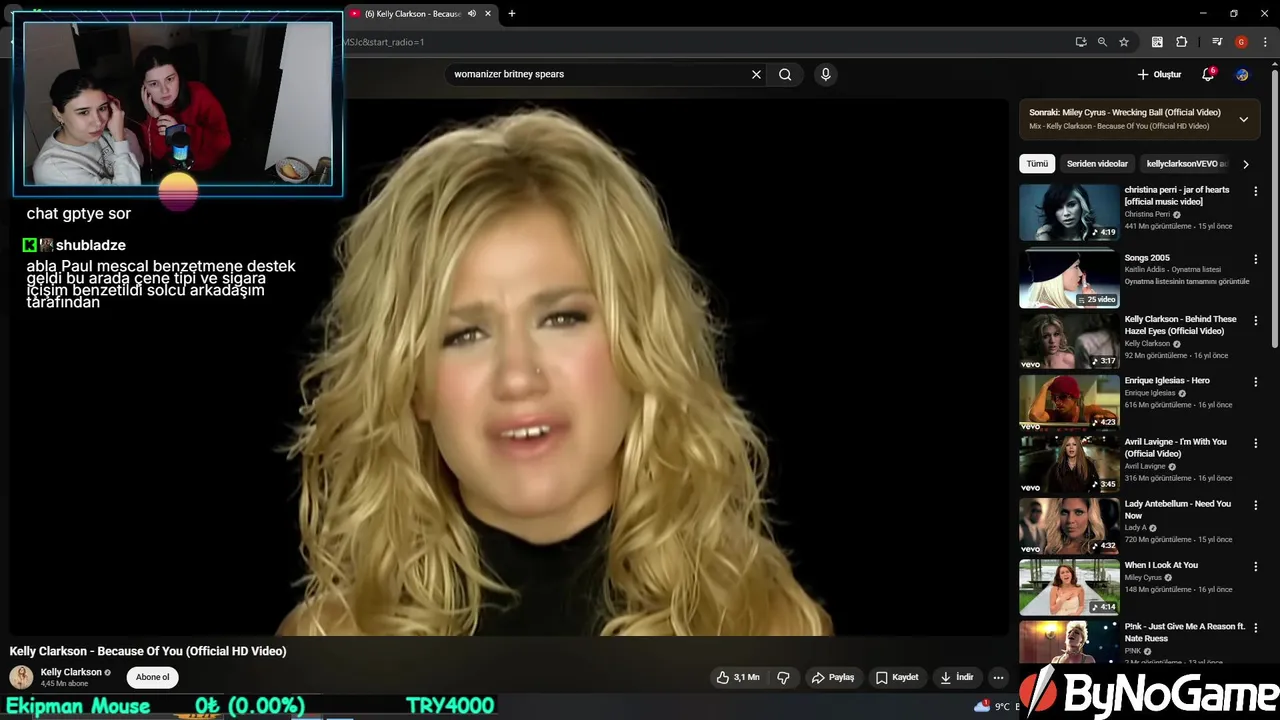Select the Tümü filter chip

[x=1037, y=164]
